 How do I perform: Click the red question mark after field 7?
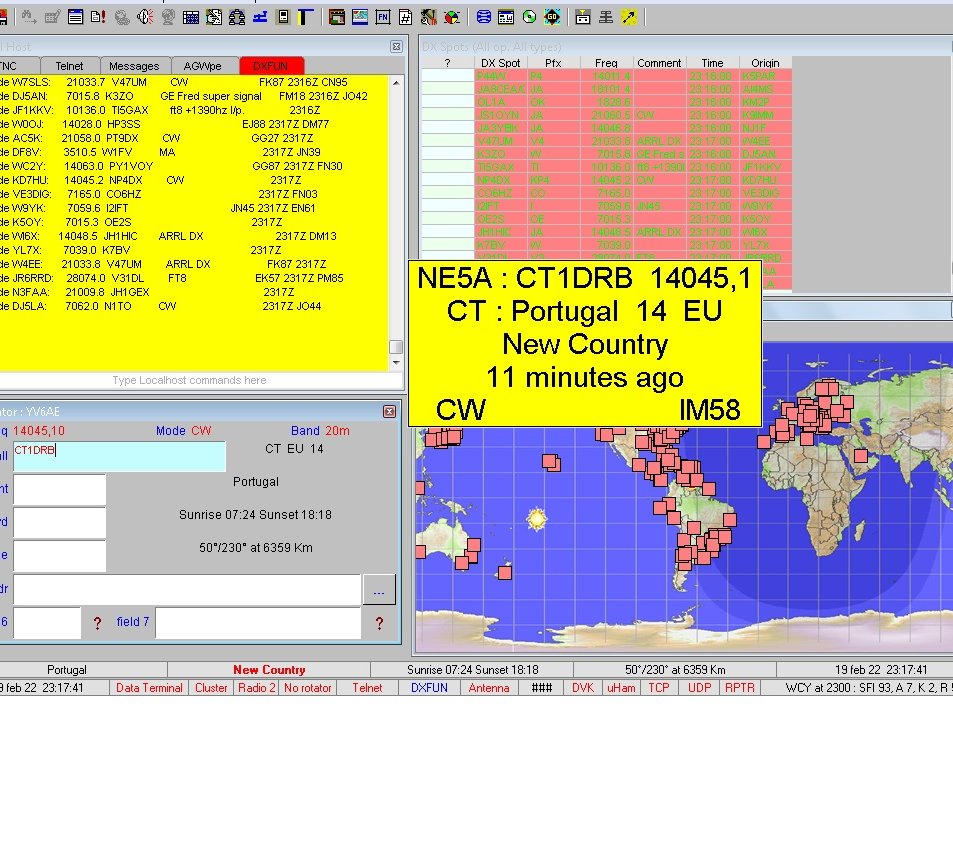click(379, 623)
